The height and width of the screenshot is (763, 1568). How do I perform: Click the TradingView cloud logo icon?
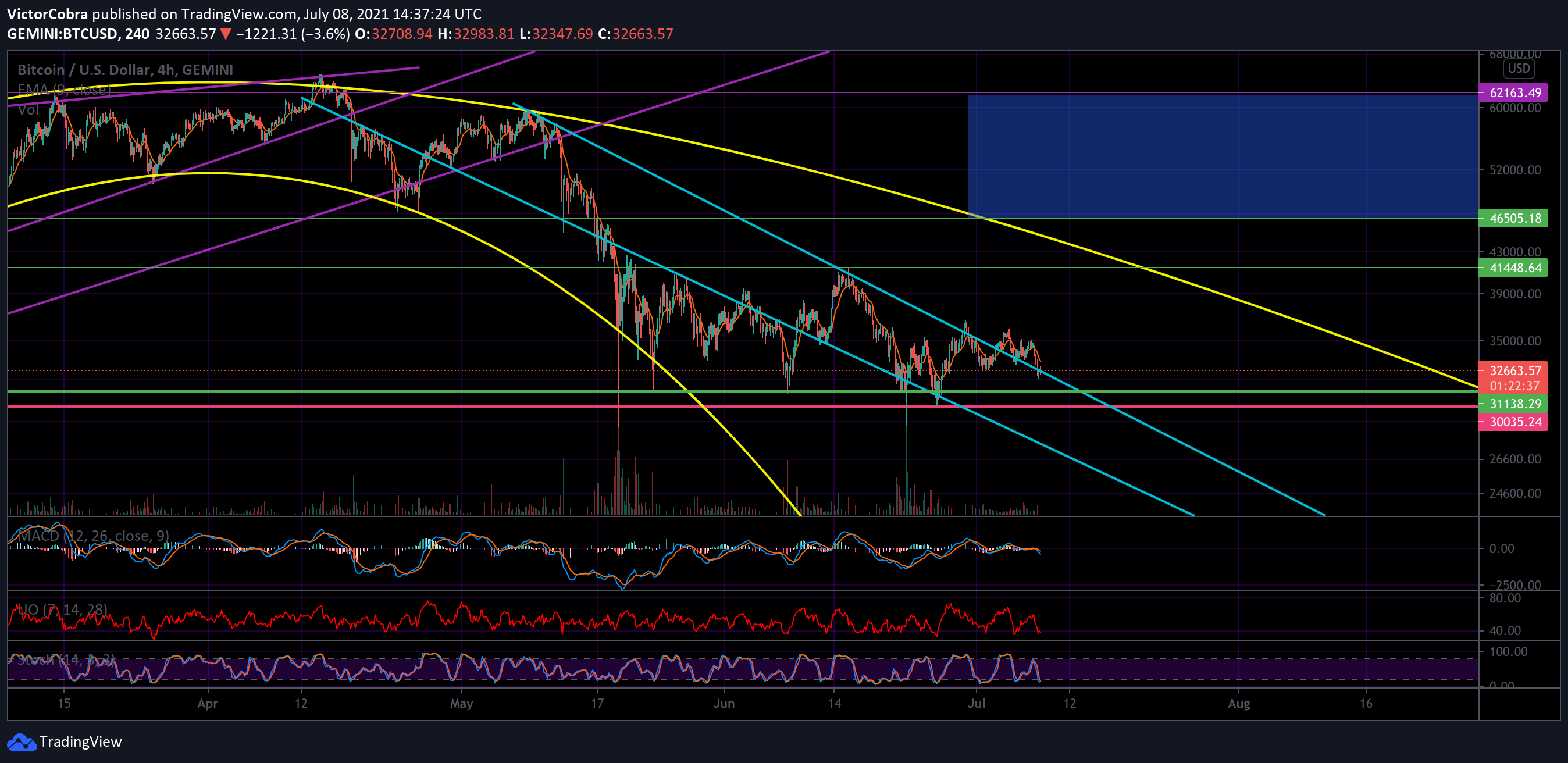click(22, 742)
